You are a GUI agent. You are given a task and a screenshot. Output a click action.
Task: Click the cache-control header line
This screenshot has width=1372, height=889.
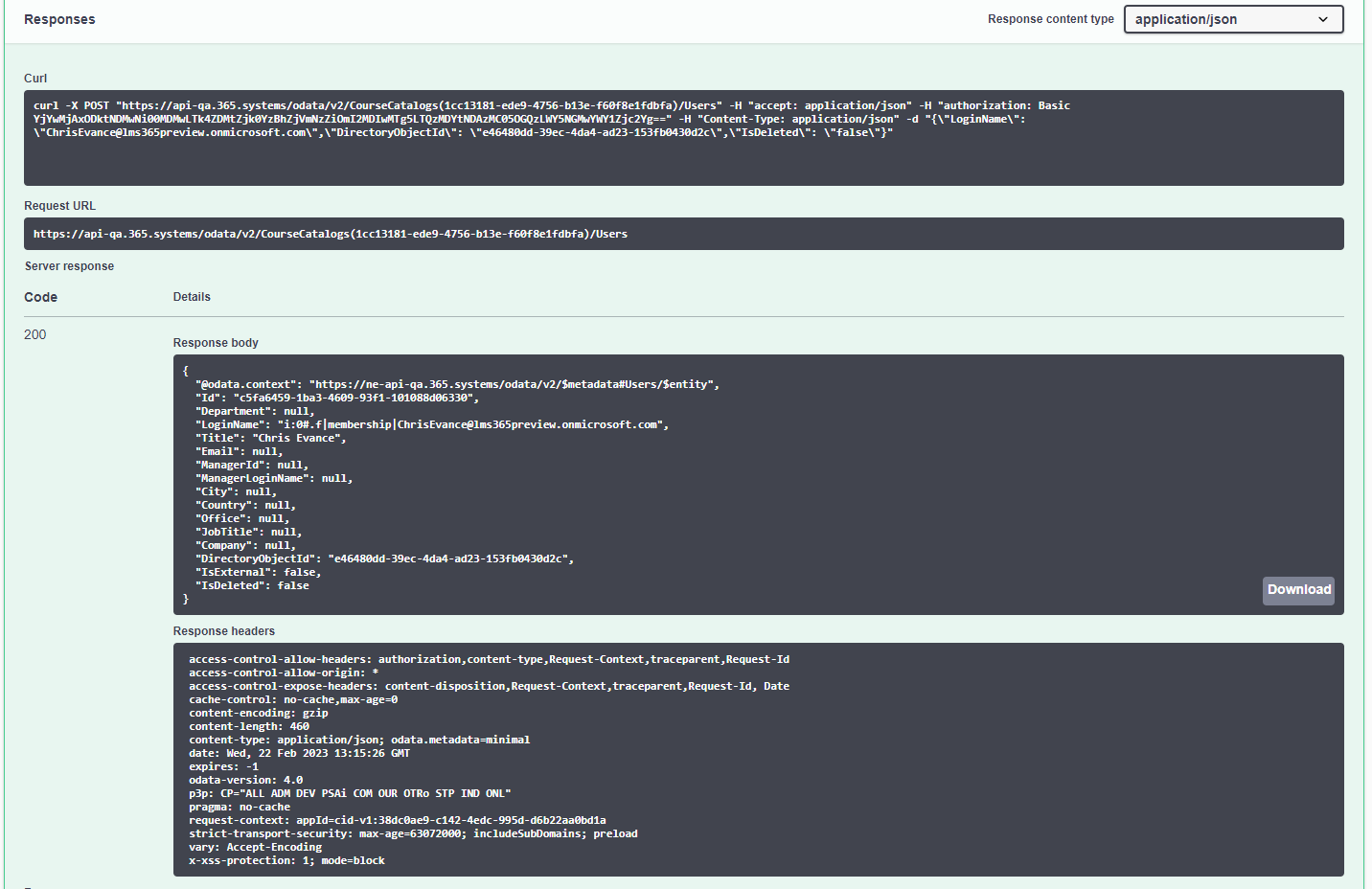(293, 699)
